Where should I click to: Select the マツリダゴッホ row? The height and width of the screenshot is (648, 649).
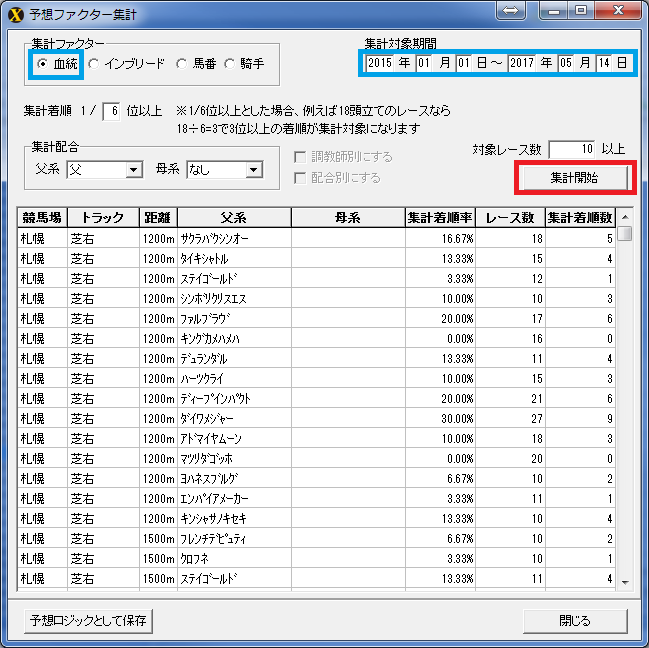click(x=316, y=458)
